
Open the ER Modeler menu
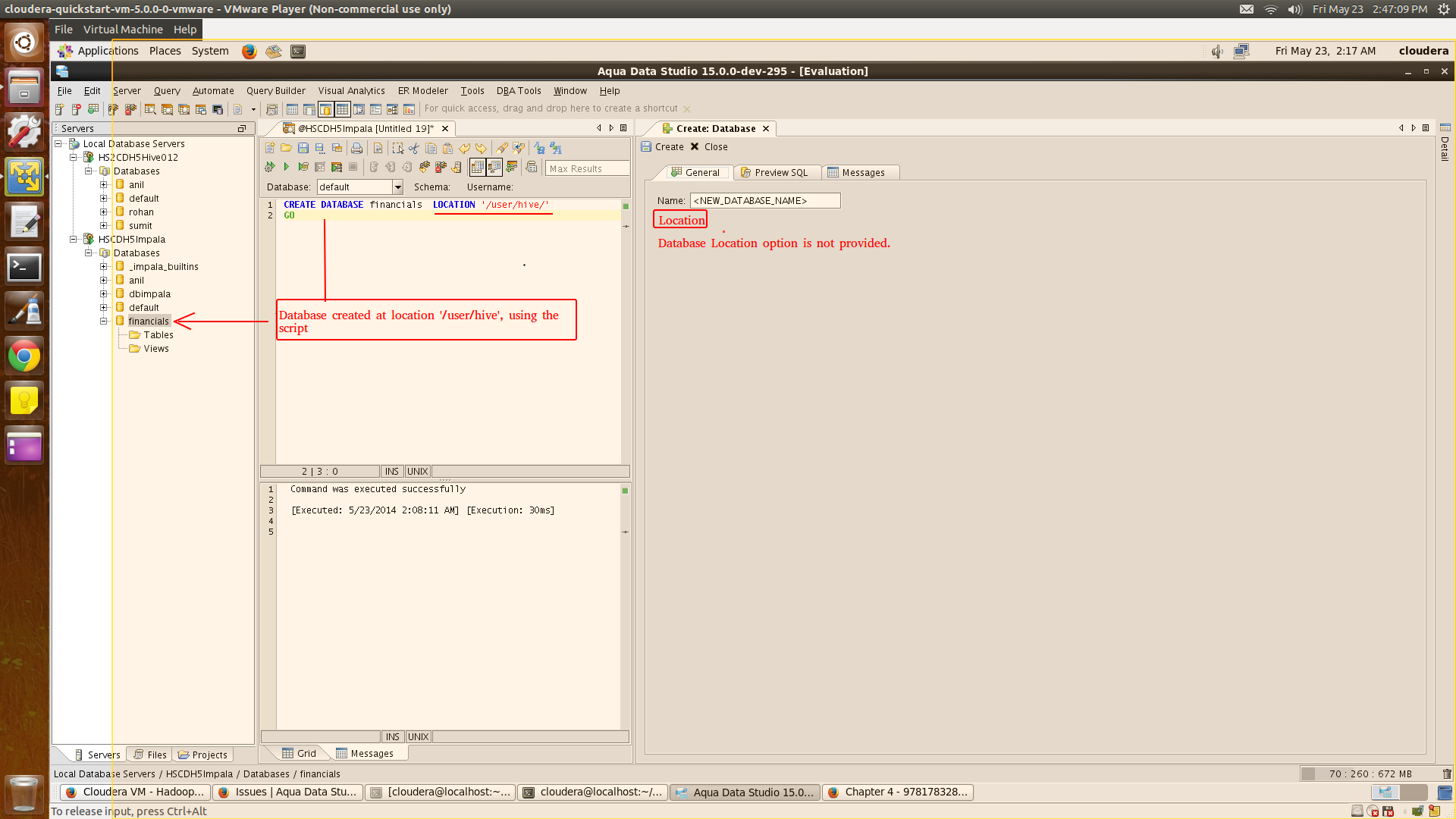tap(423, 91)
